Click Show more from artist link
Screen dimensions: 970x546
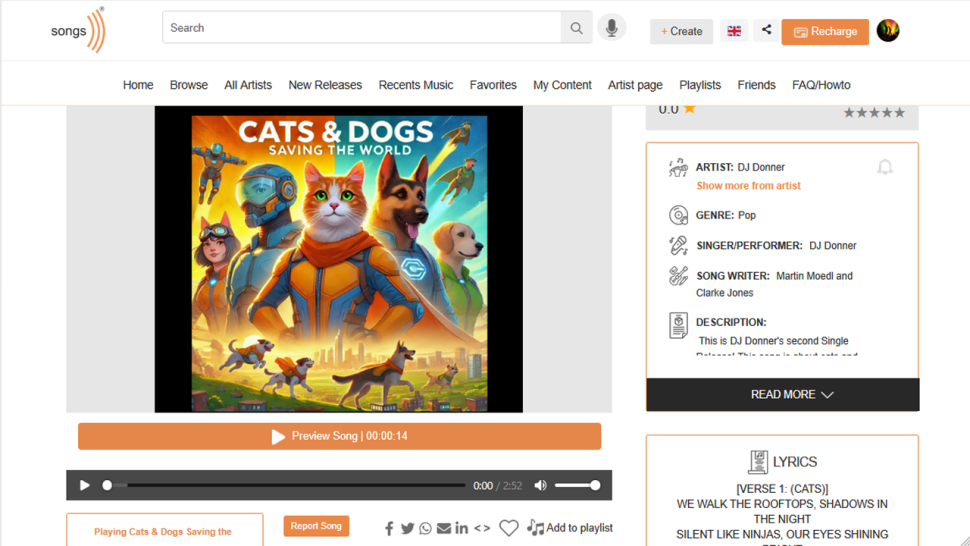(748, 186)
